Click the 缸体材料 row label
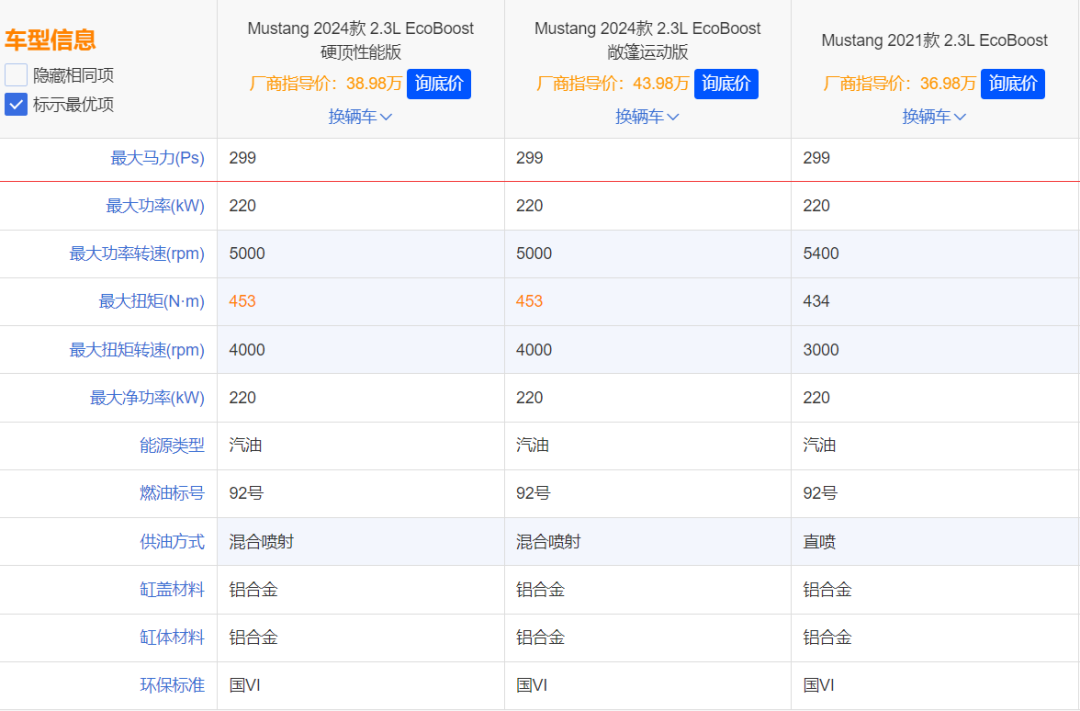The height and width of the screenshot is (711, 1080). click(172, 637)
